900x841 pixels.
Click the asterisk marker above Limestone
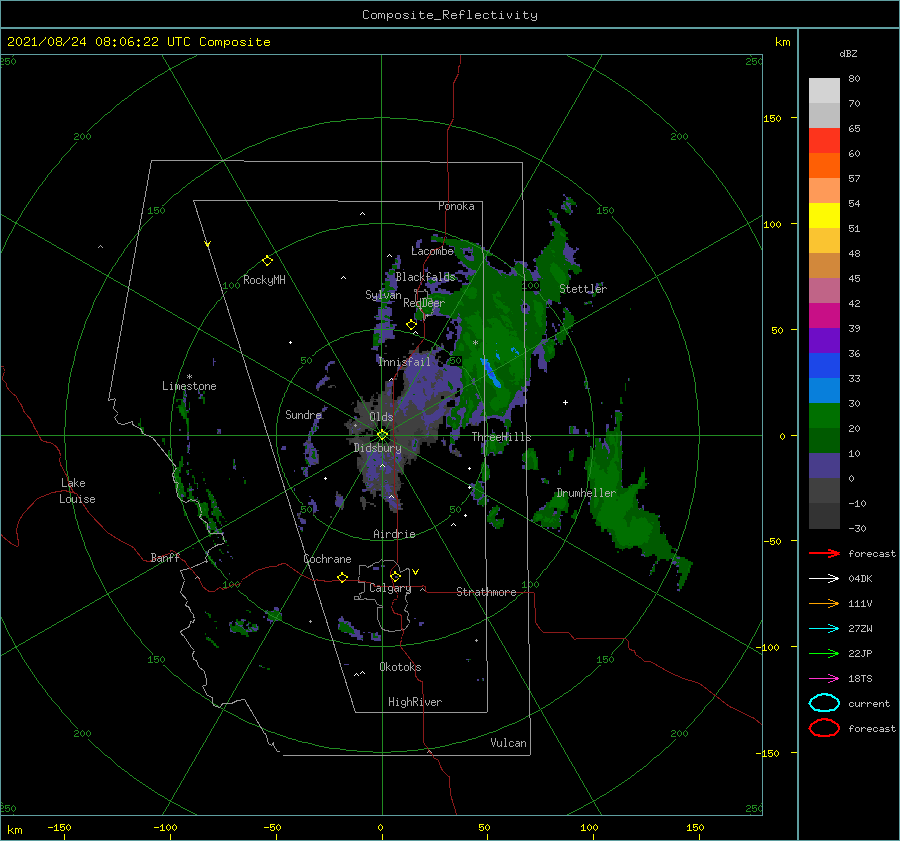pyautogui.click(x=189, y=377)
